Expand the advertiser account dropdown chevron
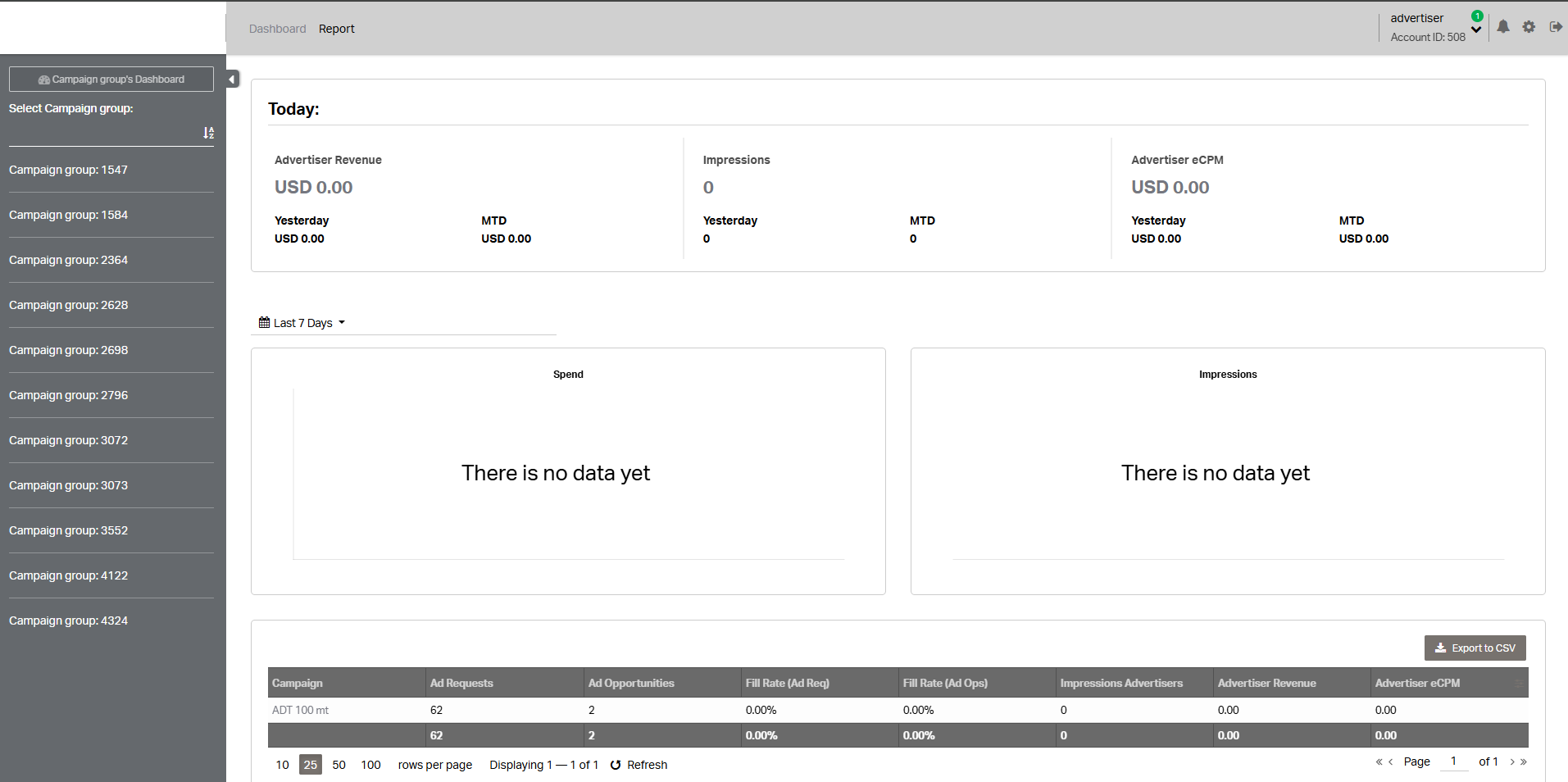 point(1476,30)
